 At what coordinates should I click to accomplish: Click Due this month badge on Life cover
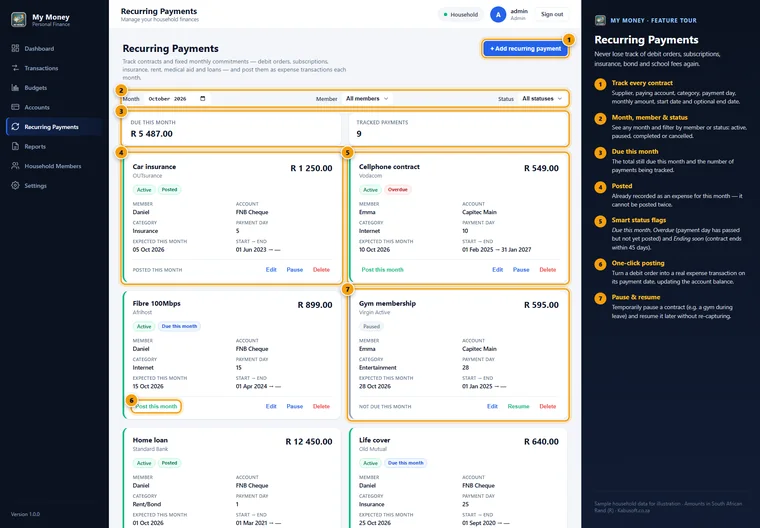click(406, 463)
